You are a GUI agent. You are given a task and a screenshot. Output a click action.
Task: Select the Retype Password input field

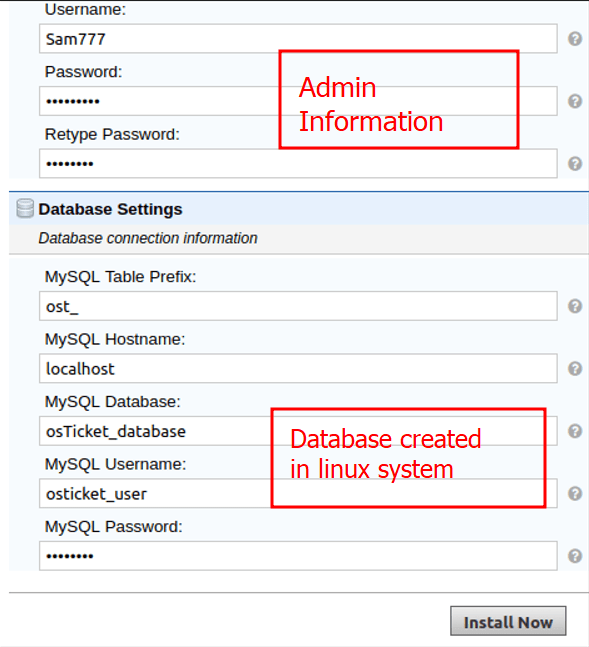tap(298, 163)
